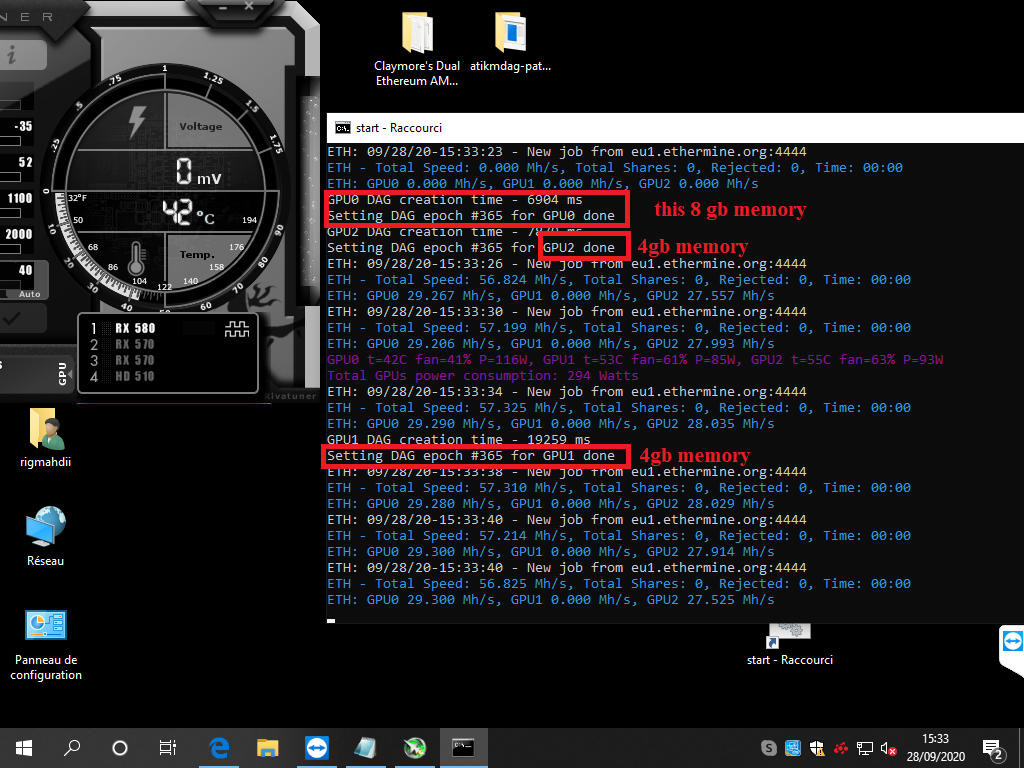Viewport: 1024px width, 768px height.
Task: Click the 15:33:38 New job line
Action: pos(567,472)
